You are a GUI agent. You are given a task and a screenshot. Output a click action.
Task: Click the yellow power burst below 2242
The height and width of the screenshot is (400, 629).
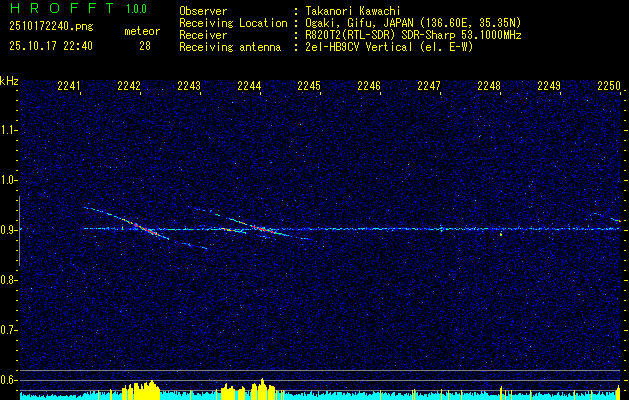(x=140, y=390)
